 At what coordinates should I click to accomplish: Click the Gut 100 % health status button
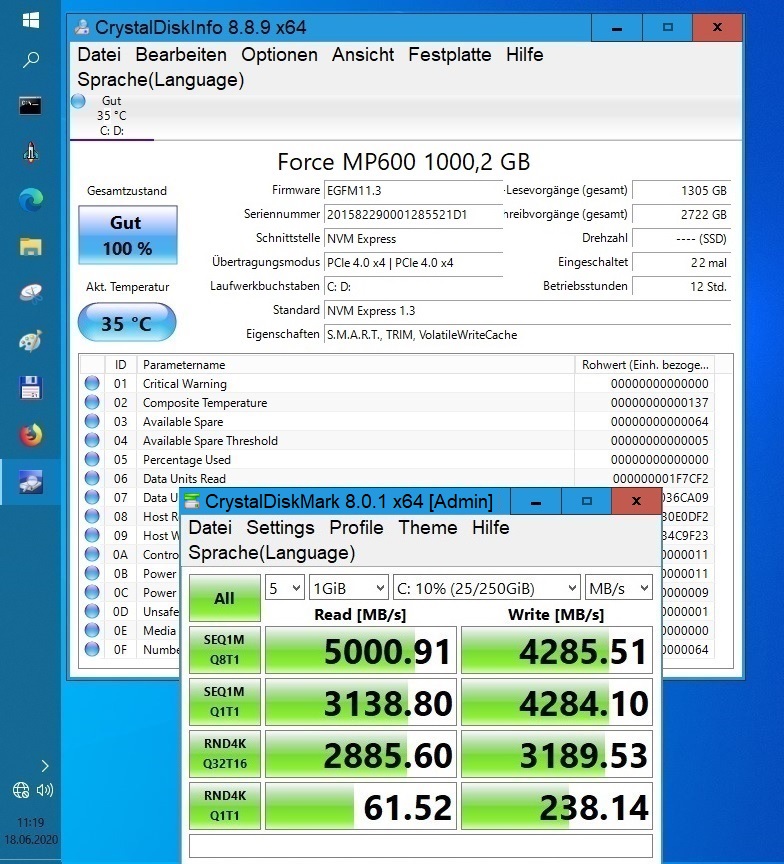128,235
